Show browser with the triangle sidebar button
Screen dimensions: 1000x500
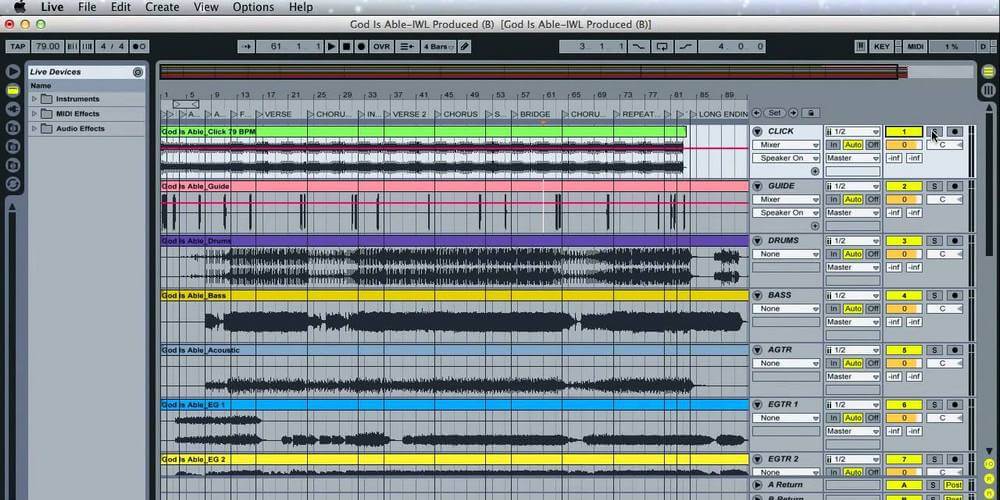(x=13, y=71)
